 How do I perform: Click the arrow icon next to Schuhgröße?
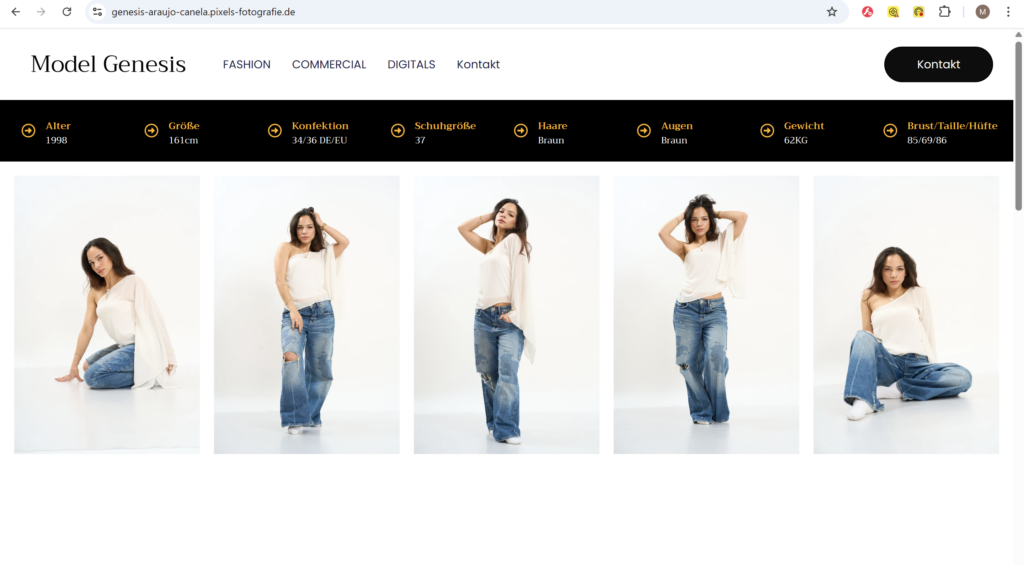[397, 131]
